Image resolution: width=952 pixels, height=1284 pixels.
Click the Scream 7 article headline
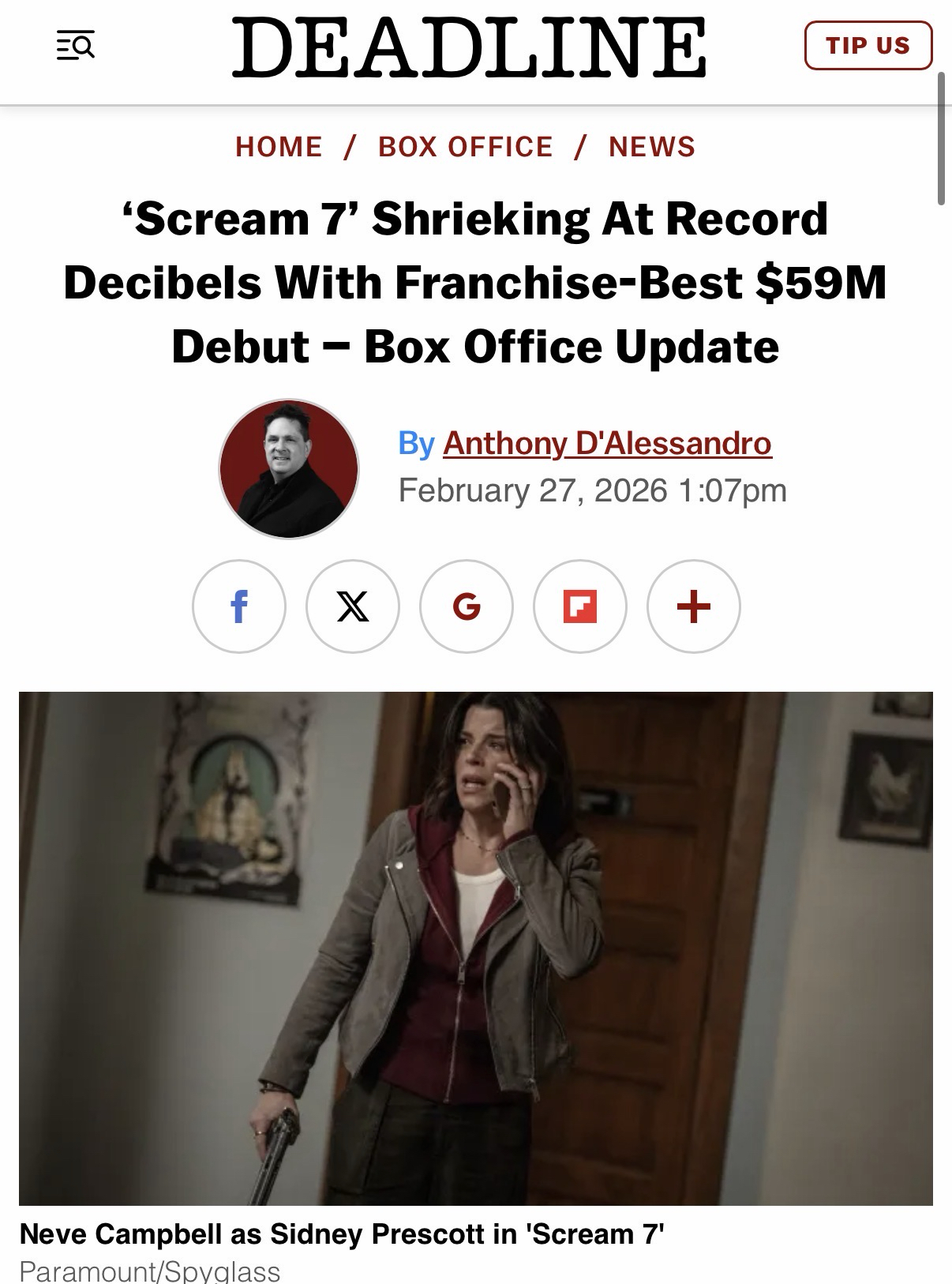click(475, 283)
